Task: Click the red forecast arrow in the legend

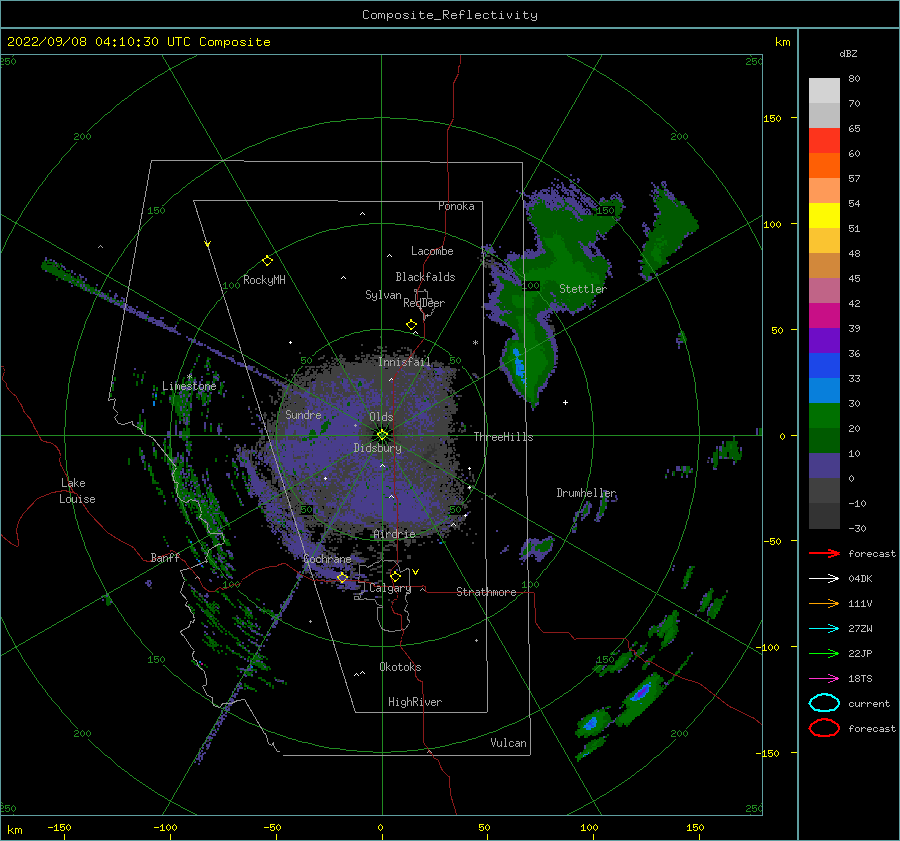Action: point(824,553)
